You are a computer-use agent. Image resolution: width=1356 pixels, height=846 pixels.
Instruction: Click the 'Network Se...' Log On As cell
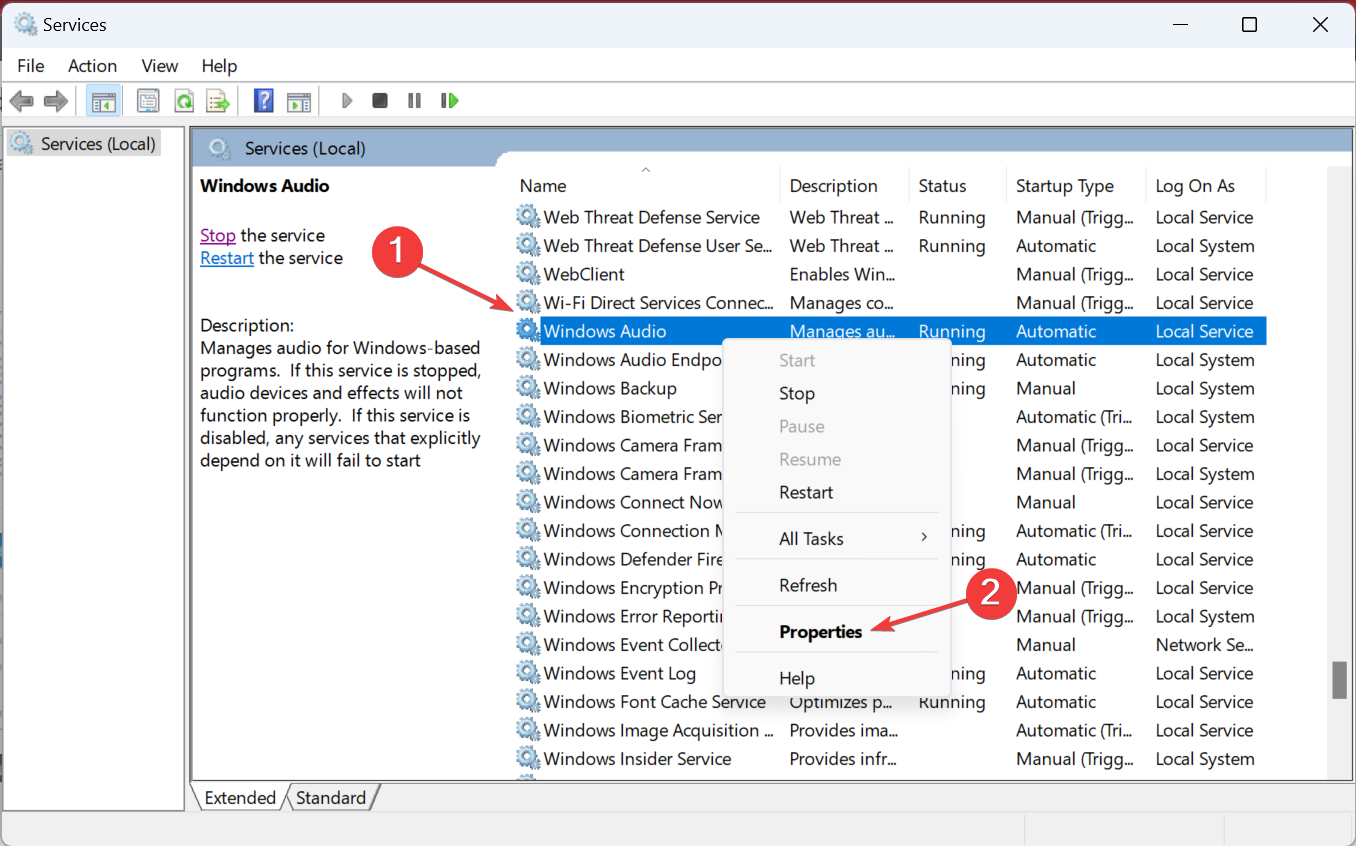pyautogui.click(x=1204, y=645)
